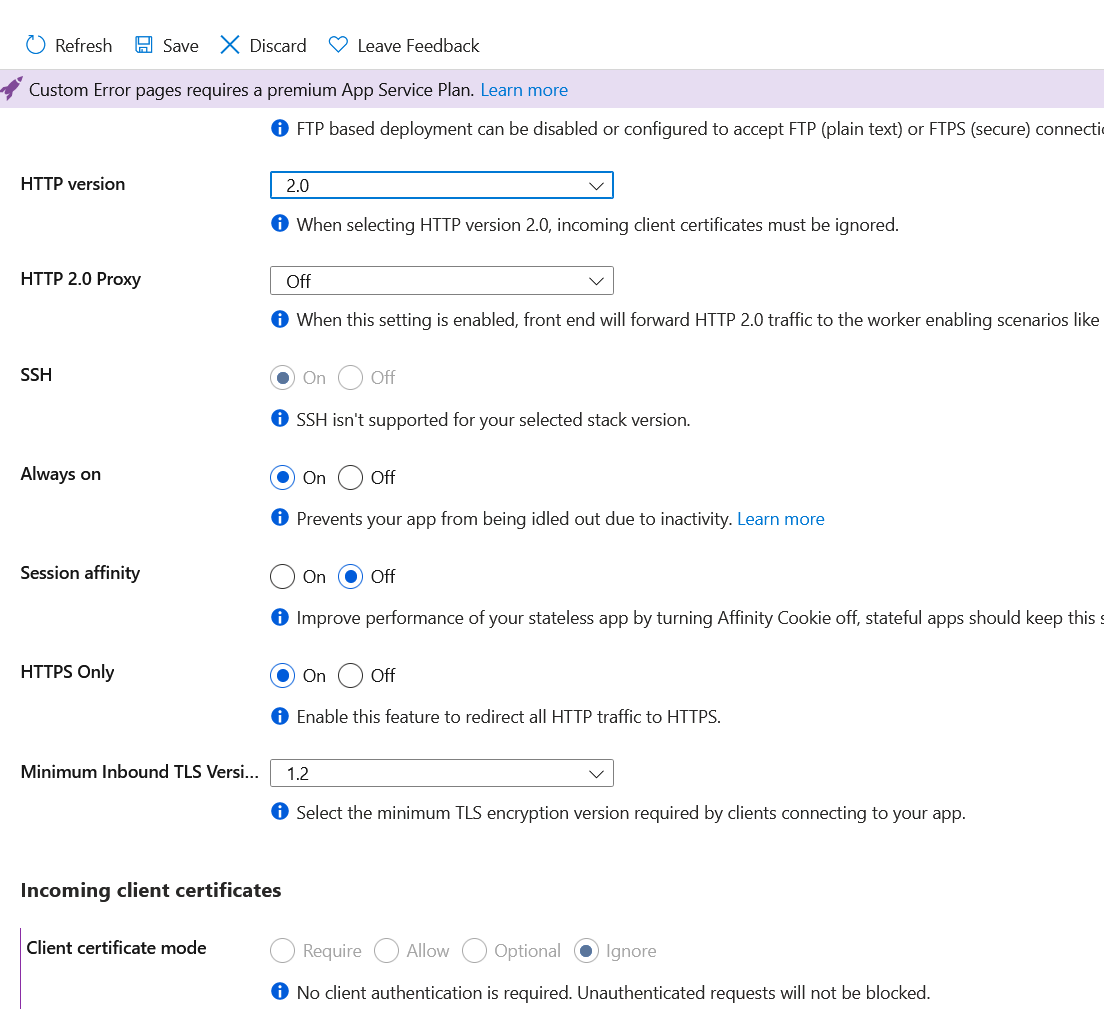Click the Custom Error pages banner text

click(251, 90)
